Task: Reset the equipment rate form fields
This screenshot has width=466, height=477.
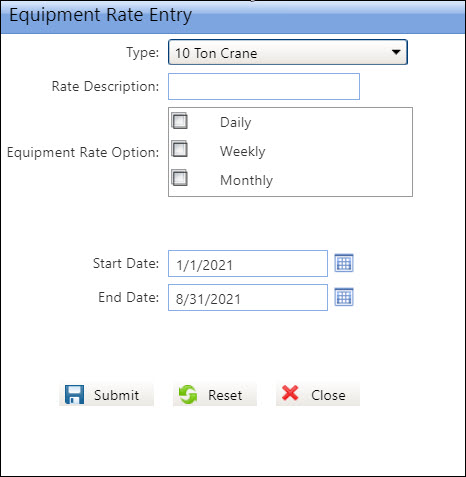Action: pos(215,395)
